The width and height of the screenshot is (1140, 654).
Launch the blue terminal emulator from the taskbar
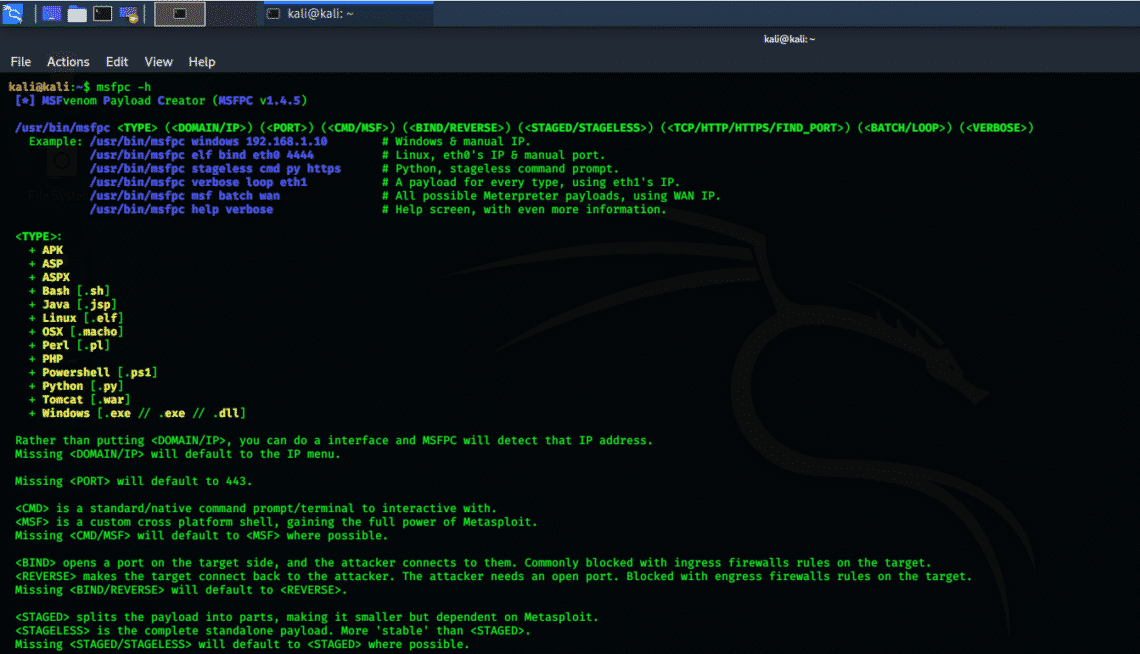click(x=50, y=13)
